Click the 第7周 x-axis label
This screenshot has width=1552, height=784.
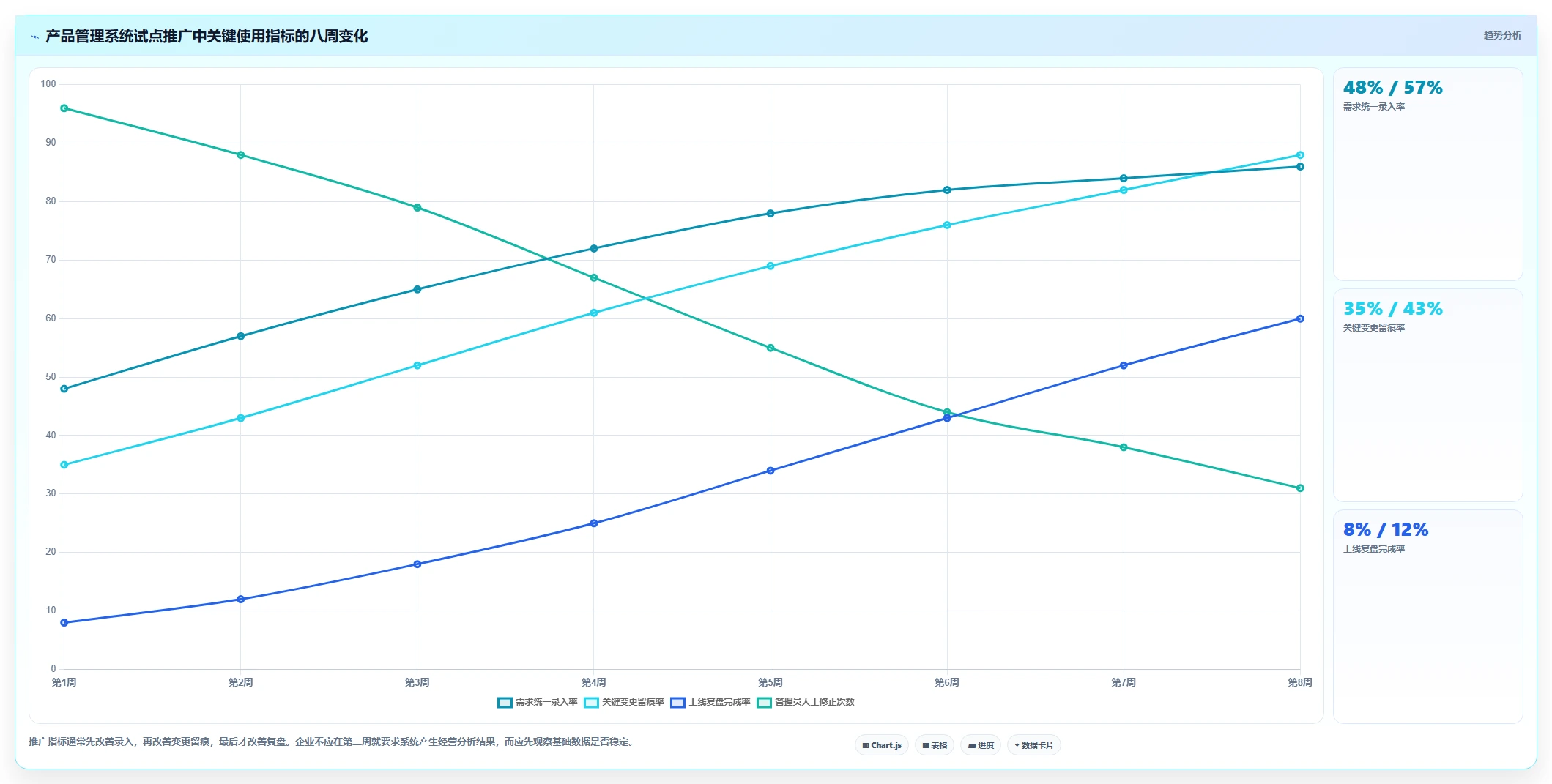tap(1124, 682)
